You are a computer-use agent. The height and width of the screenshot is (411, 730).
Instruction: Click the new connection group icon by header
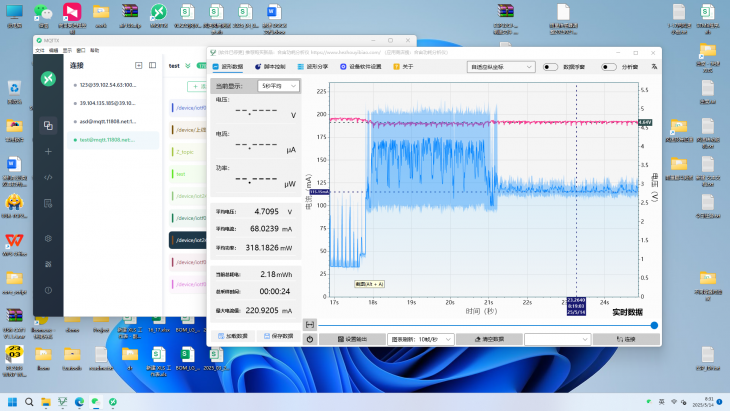138,66
